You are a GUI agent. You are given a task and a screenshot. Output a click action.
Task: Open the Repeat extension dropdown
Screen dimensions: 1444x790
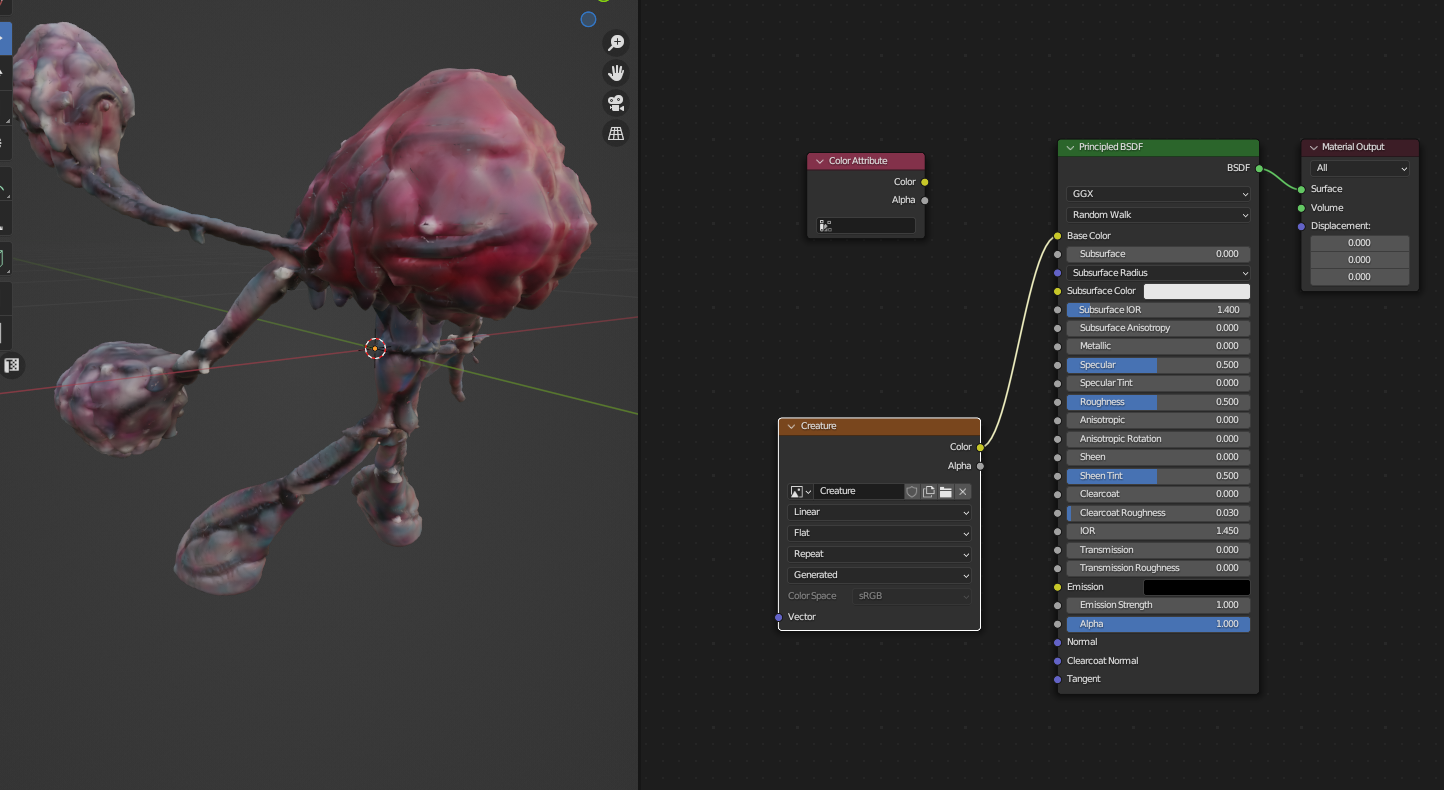point(879,554)
